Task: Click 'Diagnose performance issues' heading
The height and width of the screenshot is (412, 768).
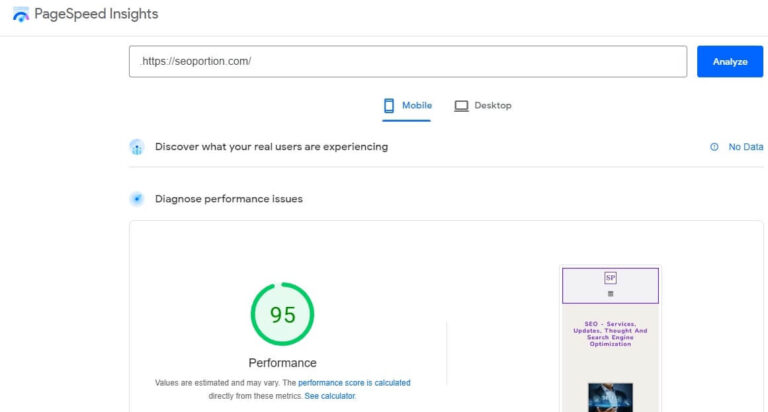Action: click(229, 199)
